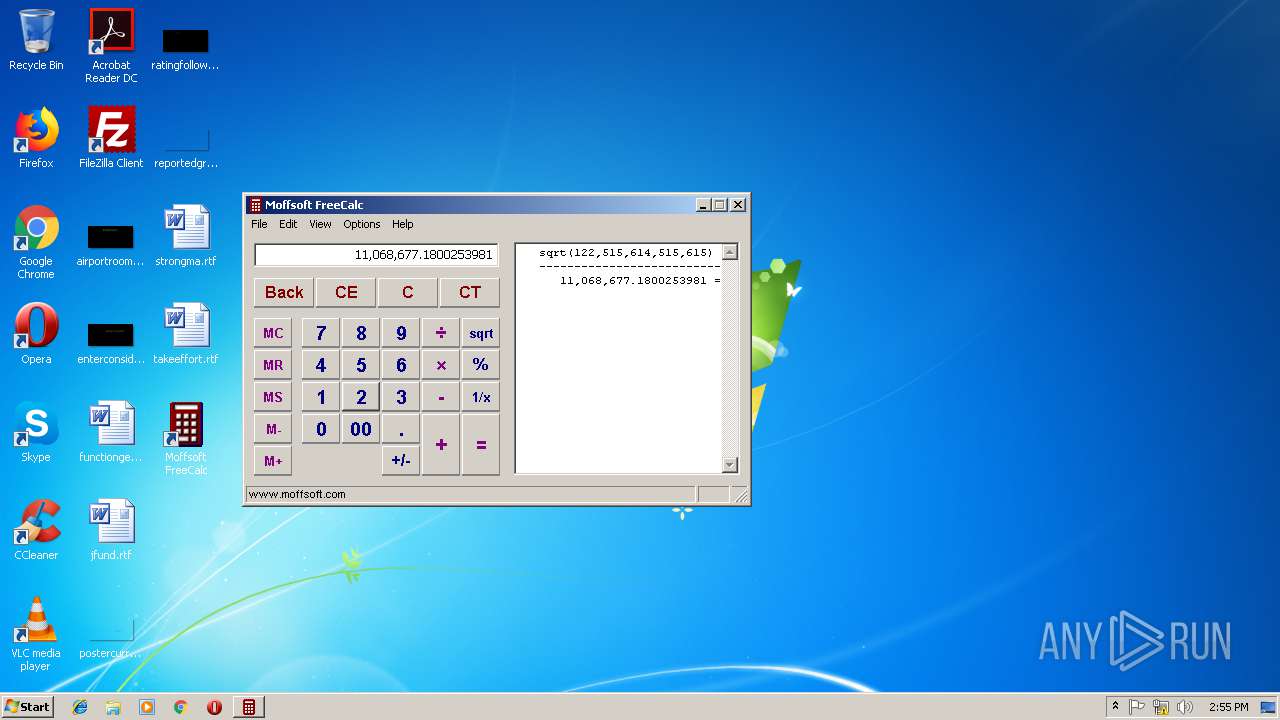Click the Back button
This screenshot has height=720, width=1280.
[284, 292]
